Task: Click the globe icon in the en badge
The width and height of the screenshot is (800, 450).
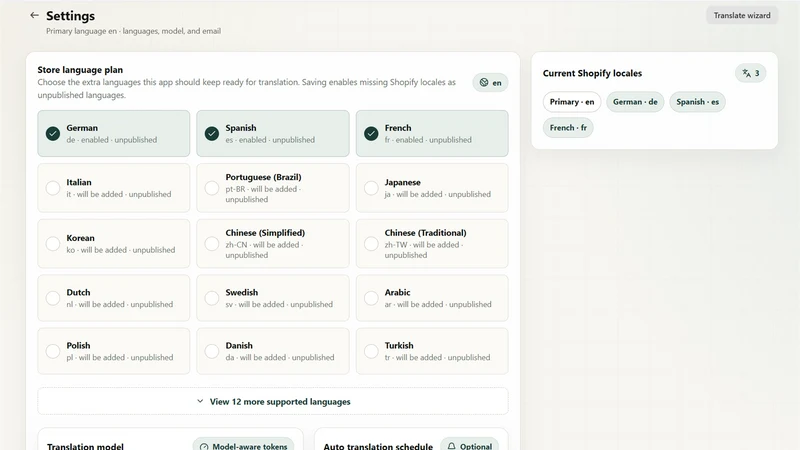Action: 484,82
